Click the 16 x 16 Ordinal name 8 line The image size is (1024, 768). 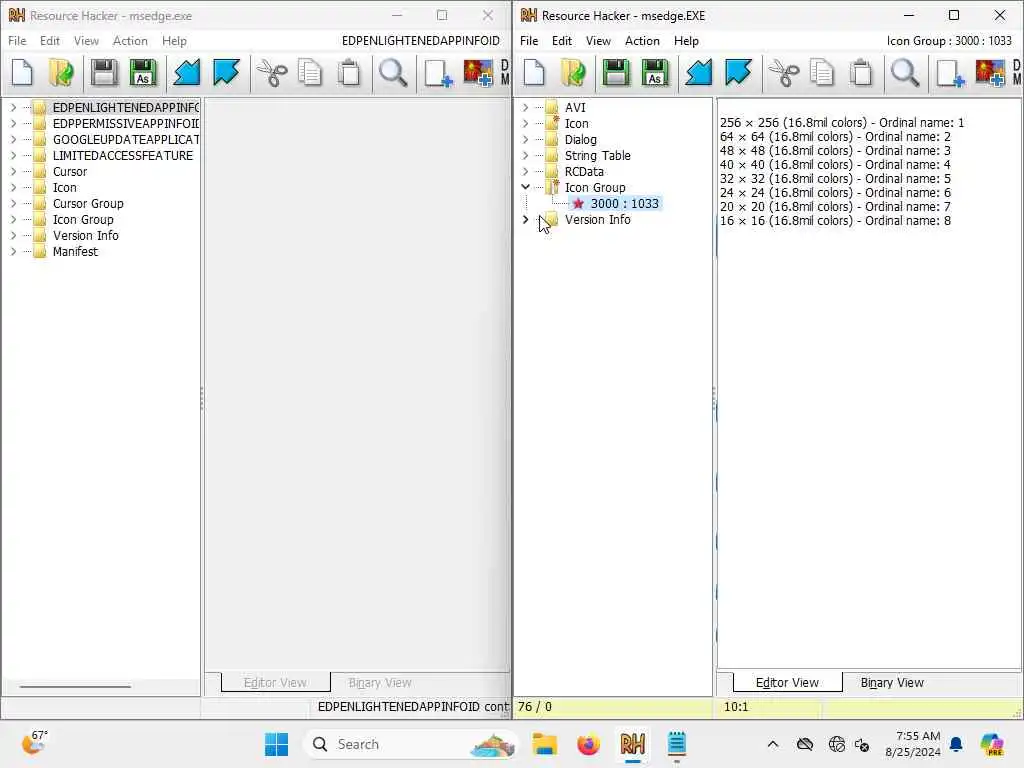(835, 221)
